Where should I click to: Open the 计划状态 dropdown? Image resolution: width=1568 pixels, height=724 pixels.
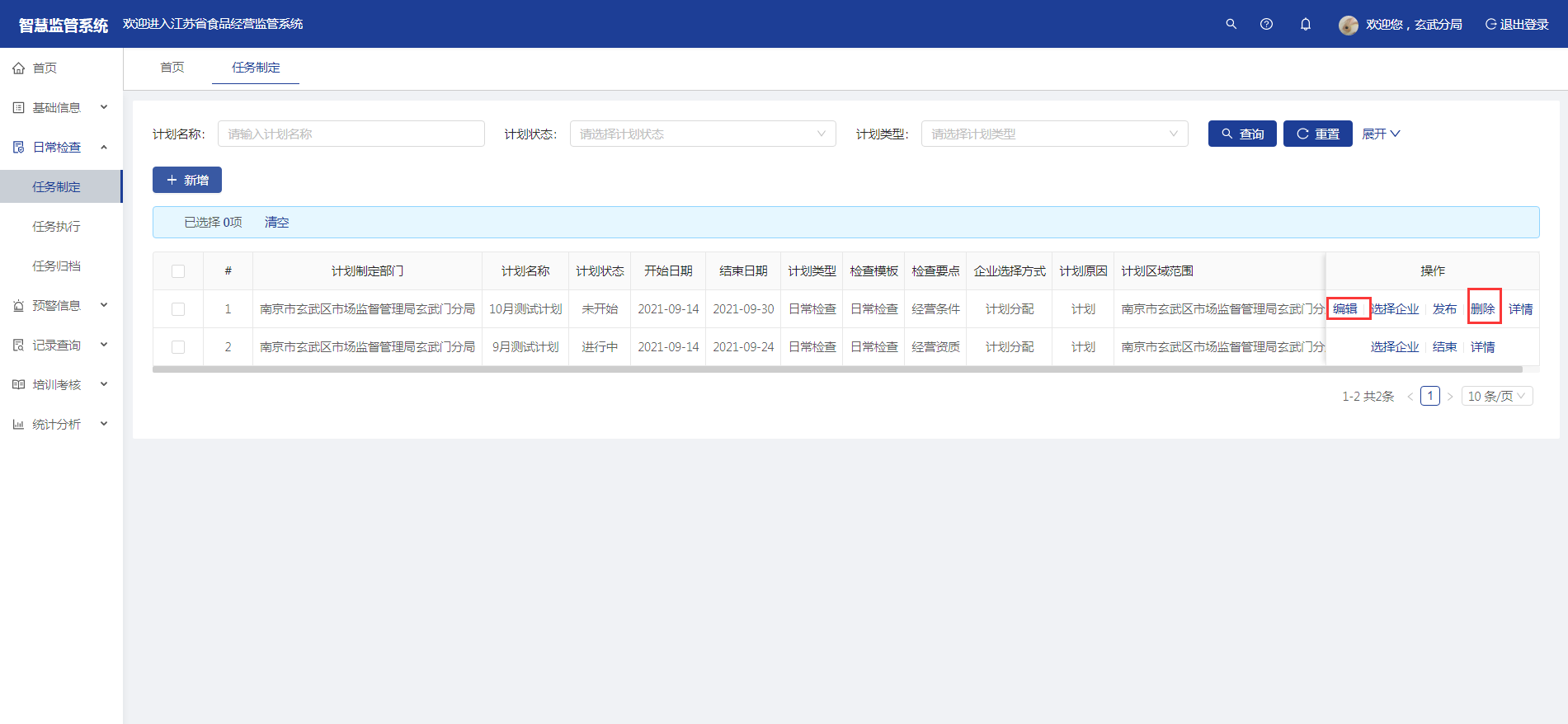pos(702,134)
